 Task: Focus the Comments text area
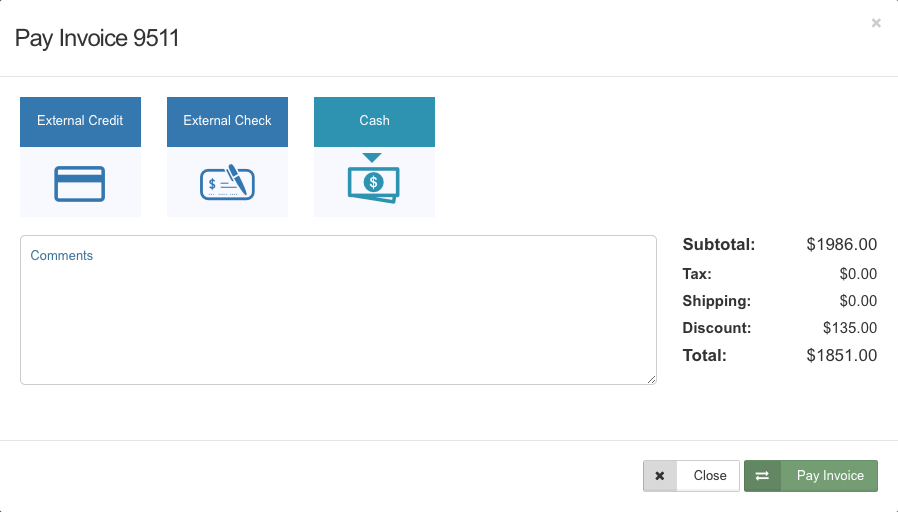coord(338,310)
